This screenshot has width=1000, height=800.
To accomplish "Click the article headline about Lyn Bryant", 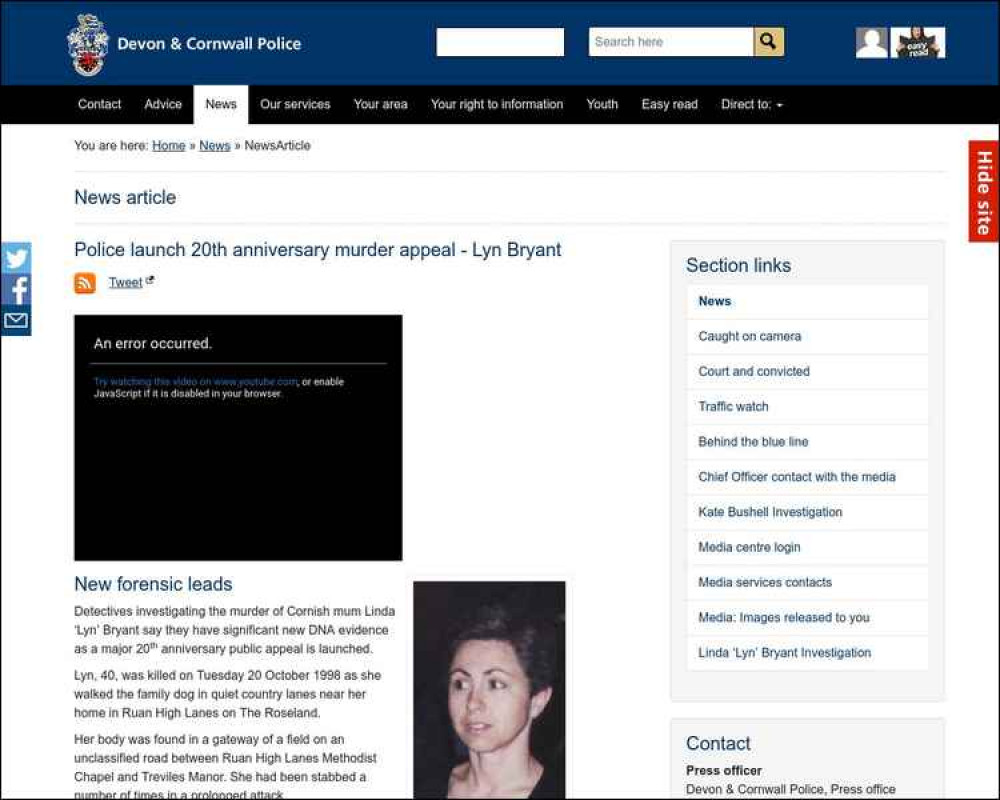I will coord(318,249).
